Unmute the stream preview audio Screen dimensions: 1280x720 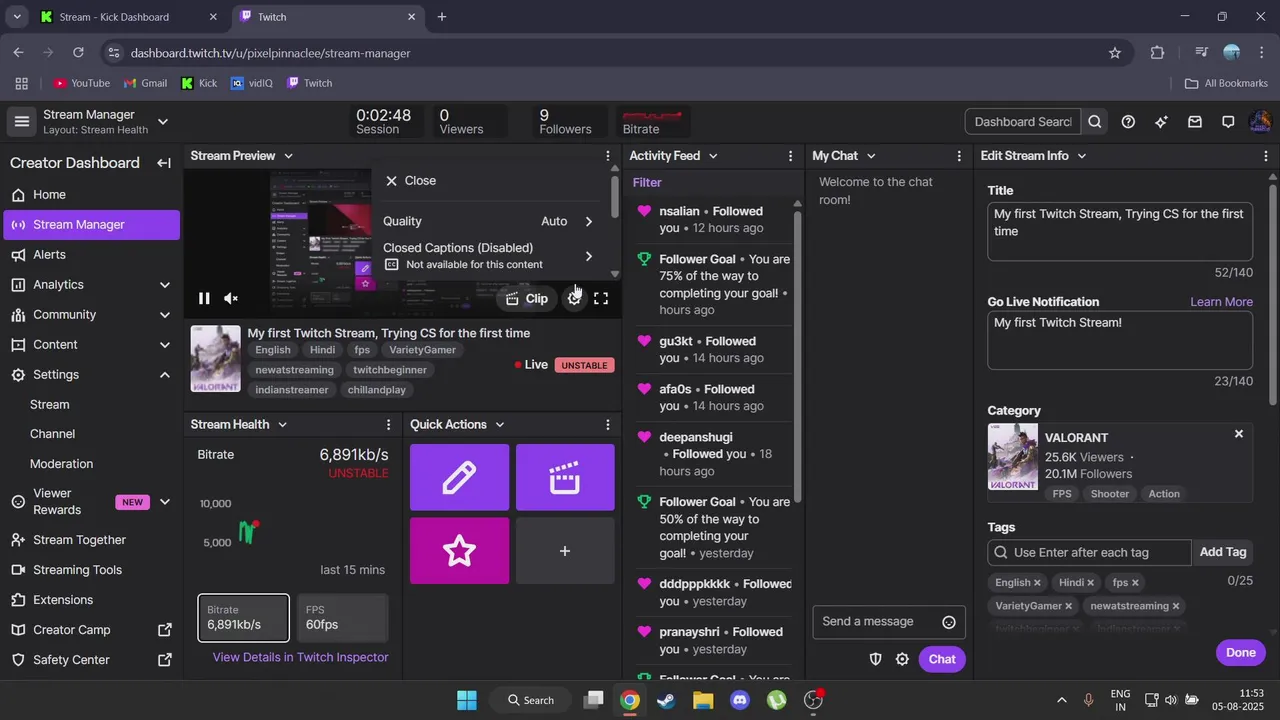click(231, 298)
